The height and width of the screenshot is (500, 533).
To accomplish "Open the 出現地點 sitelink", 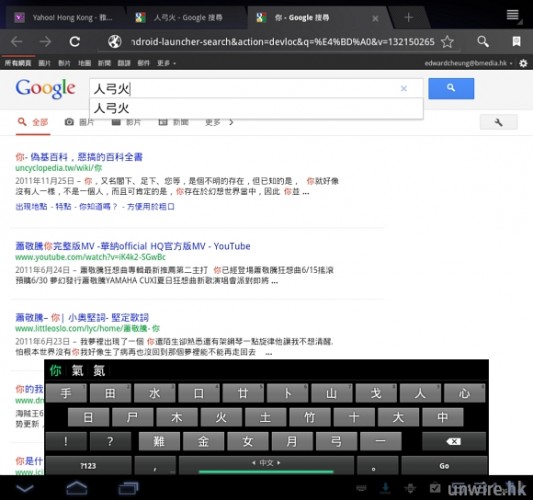I will pyautogui.click(x=31, y=206).
